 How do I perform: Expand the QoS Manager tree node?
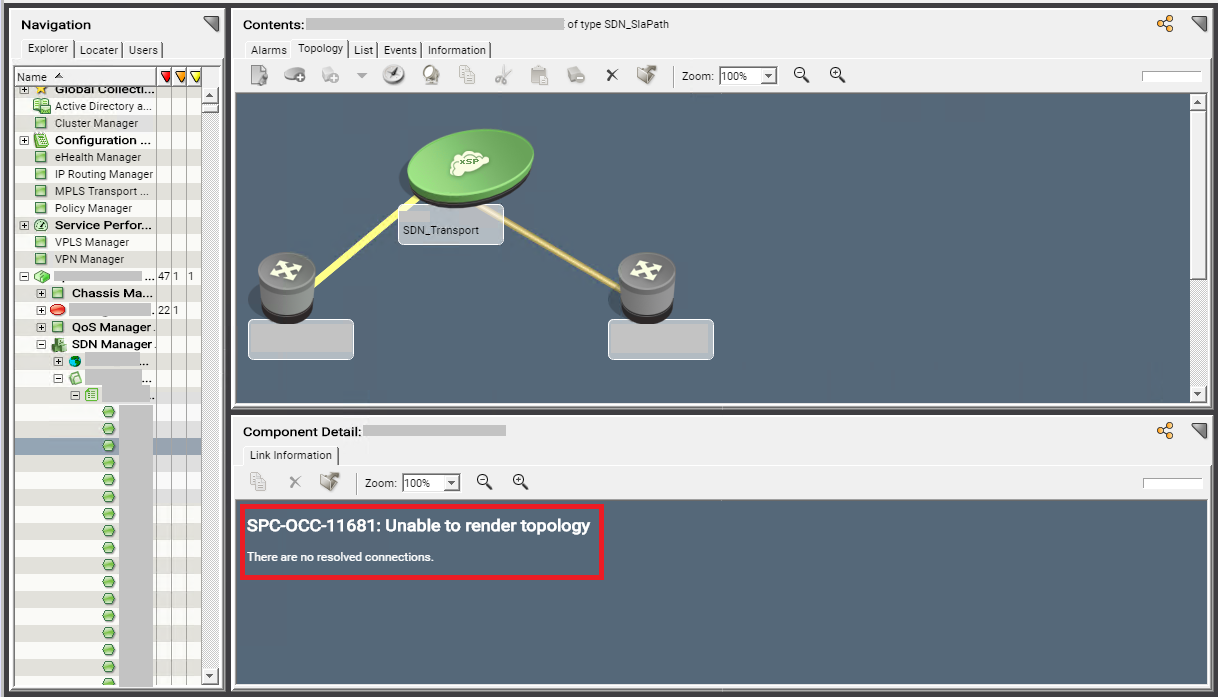pyautogui.click(x=41, y=327)
